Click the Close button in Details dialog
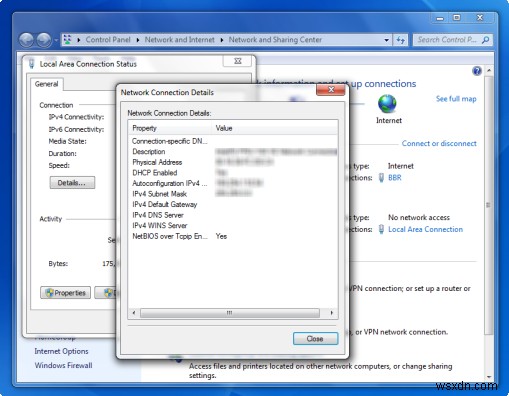This screenshot has height=396, width=509. 315,339
